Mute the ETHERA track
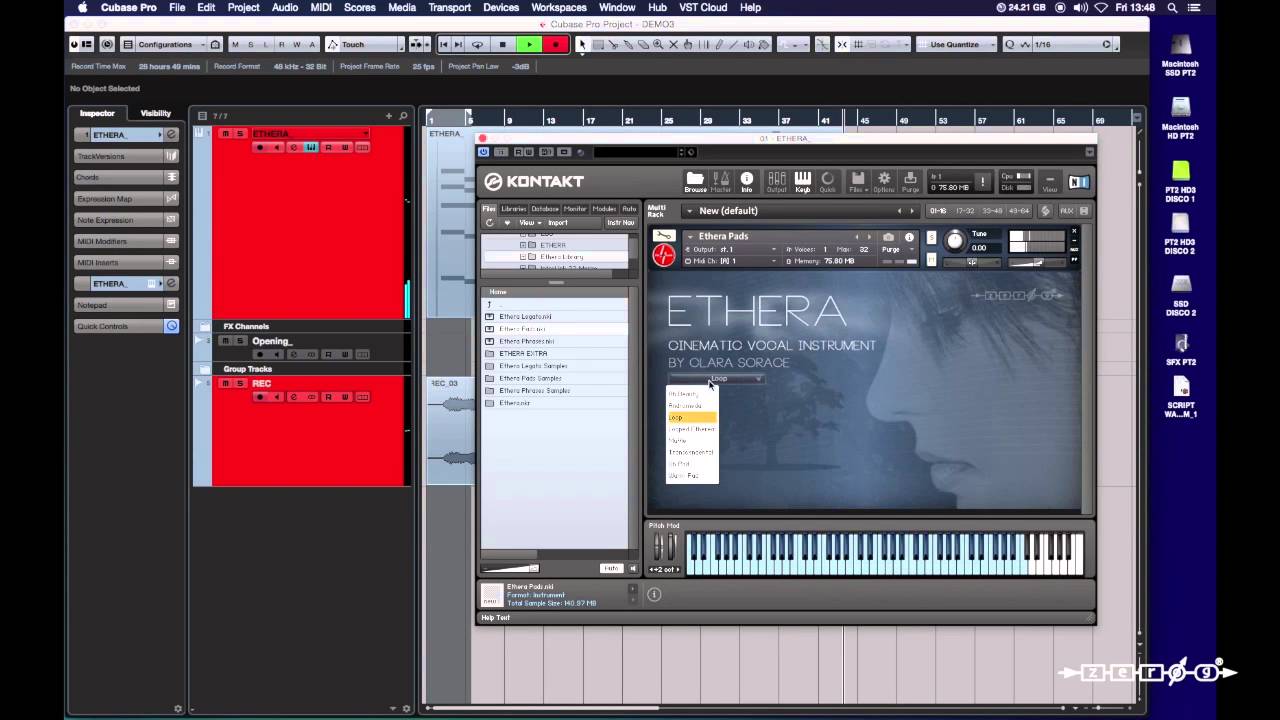The image size is (1280, 720). click(226, 134)
